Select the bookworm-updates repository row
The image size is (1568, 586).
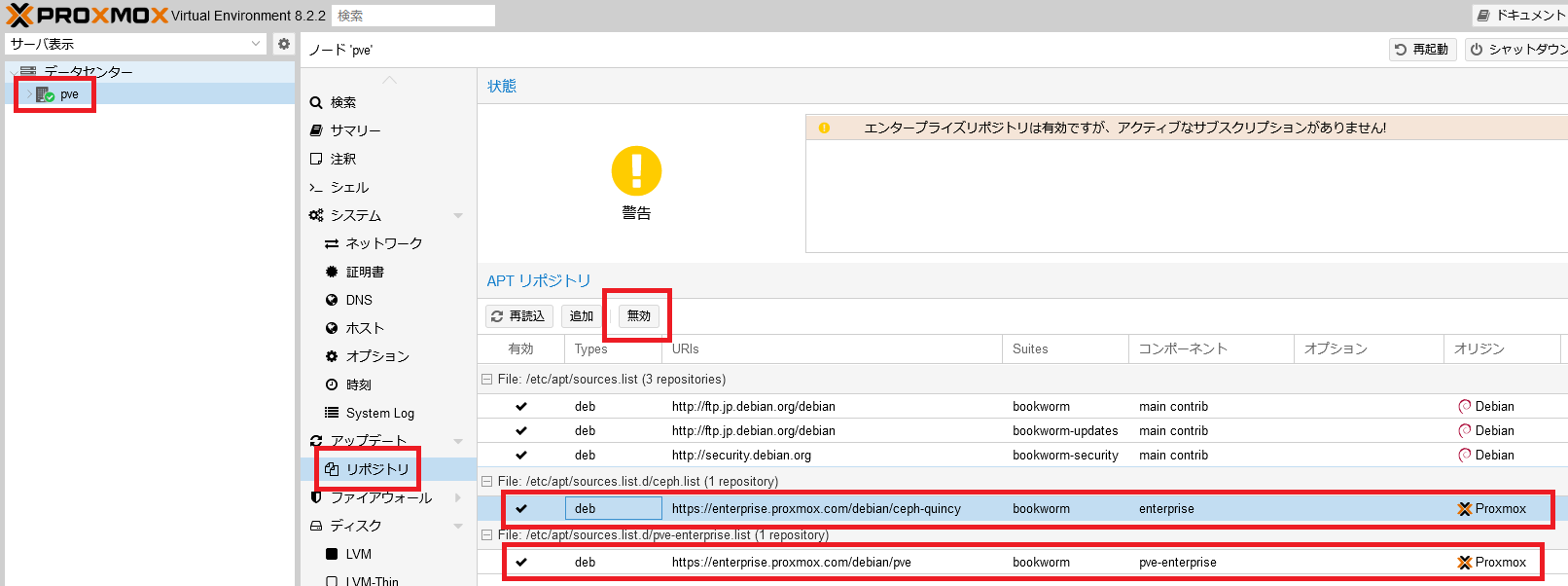1022,431
